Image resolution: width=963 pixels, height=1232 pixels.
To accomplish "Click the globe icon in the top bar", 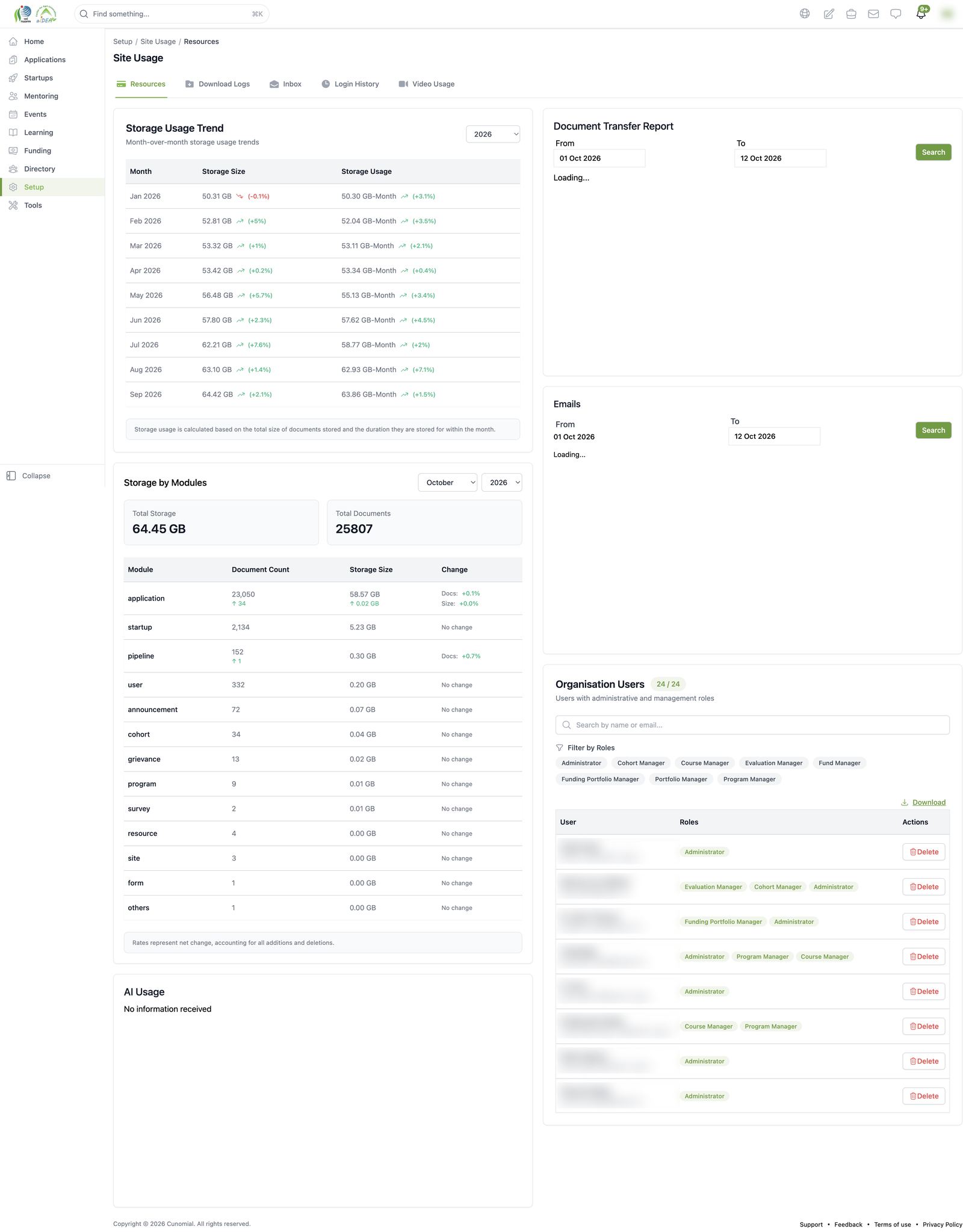I will click(805, 14).
